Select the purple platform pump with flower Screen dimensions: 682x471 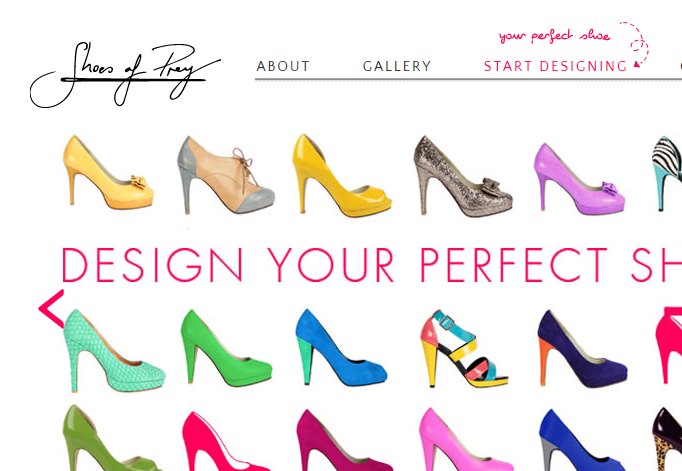[x=579, y=179]
